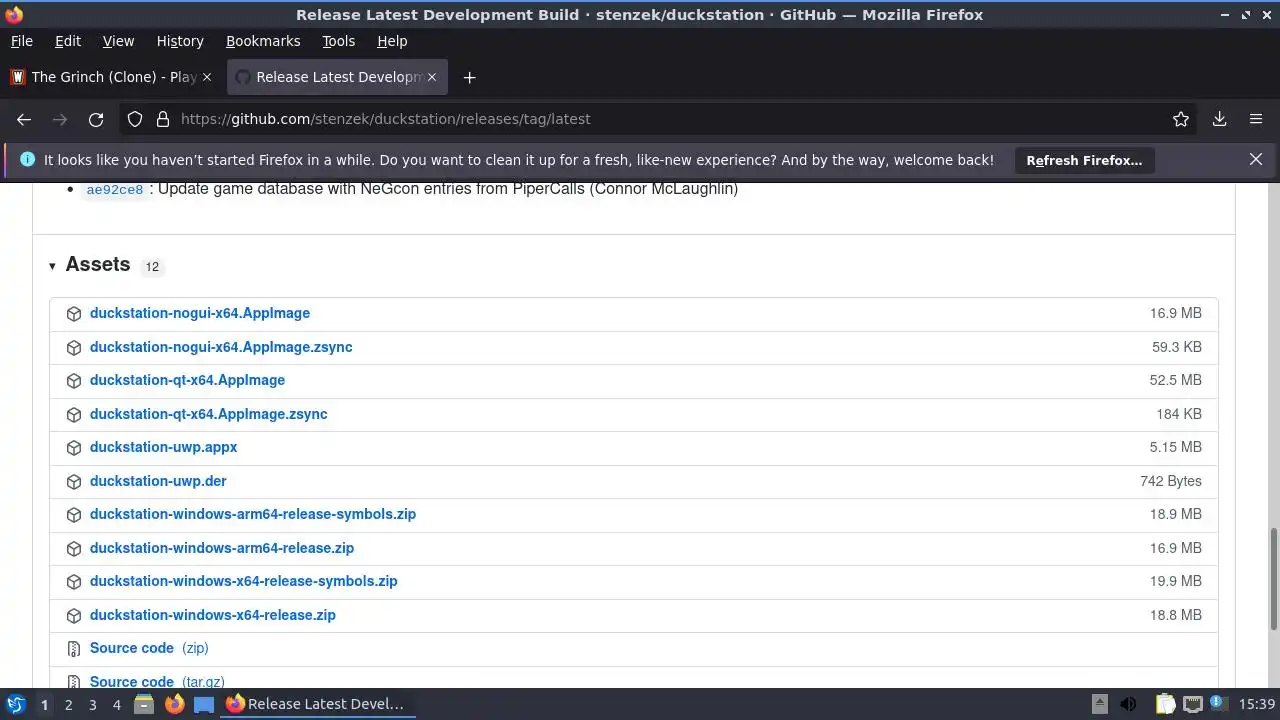1280x720 pixels.
Task: Click the info icon in notification bar
Action: point(27,160)
